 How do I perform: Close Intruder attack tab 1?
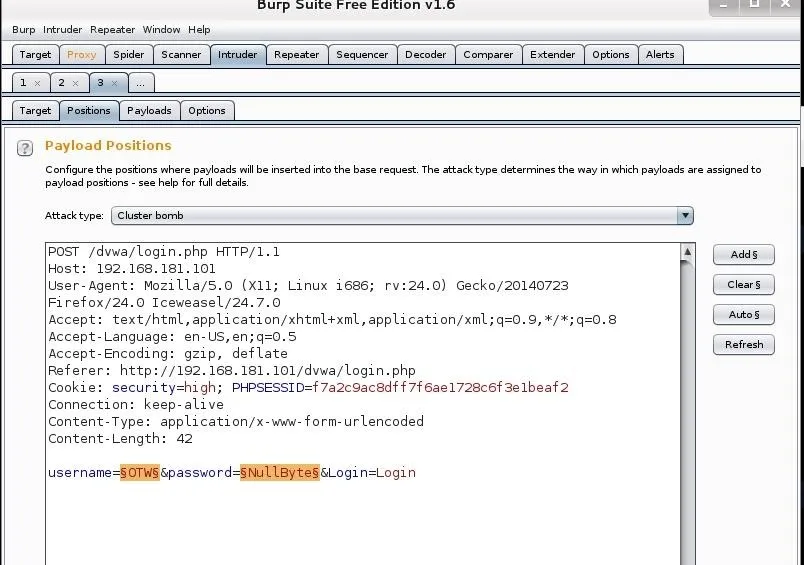pyautogui.click(x=37, y=83)
